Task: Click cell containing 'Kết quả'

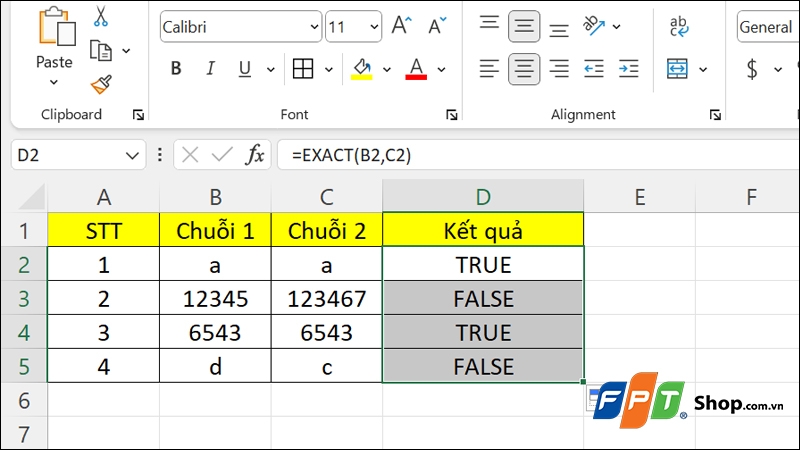Action: click(483, 231)
